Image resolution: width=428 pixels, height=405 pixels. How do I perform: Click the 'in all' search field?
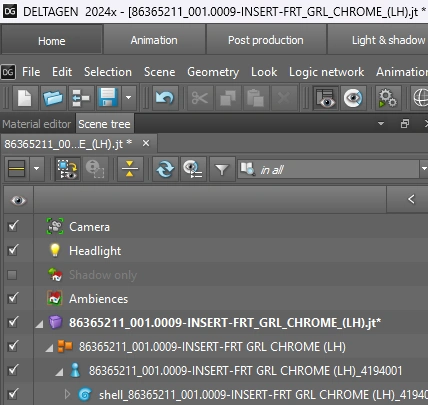click(328, 169)
